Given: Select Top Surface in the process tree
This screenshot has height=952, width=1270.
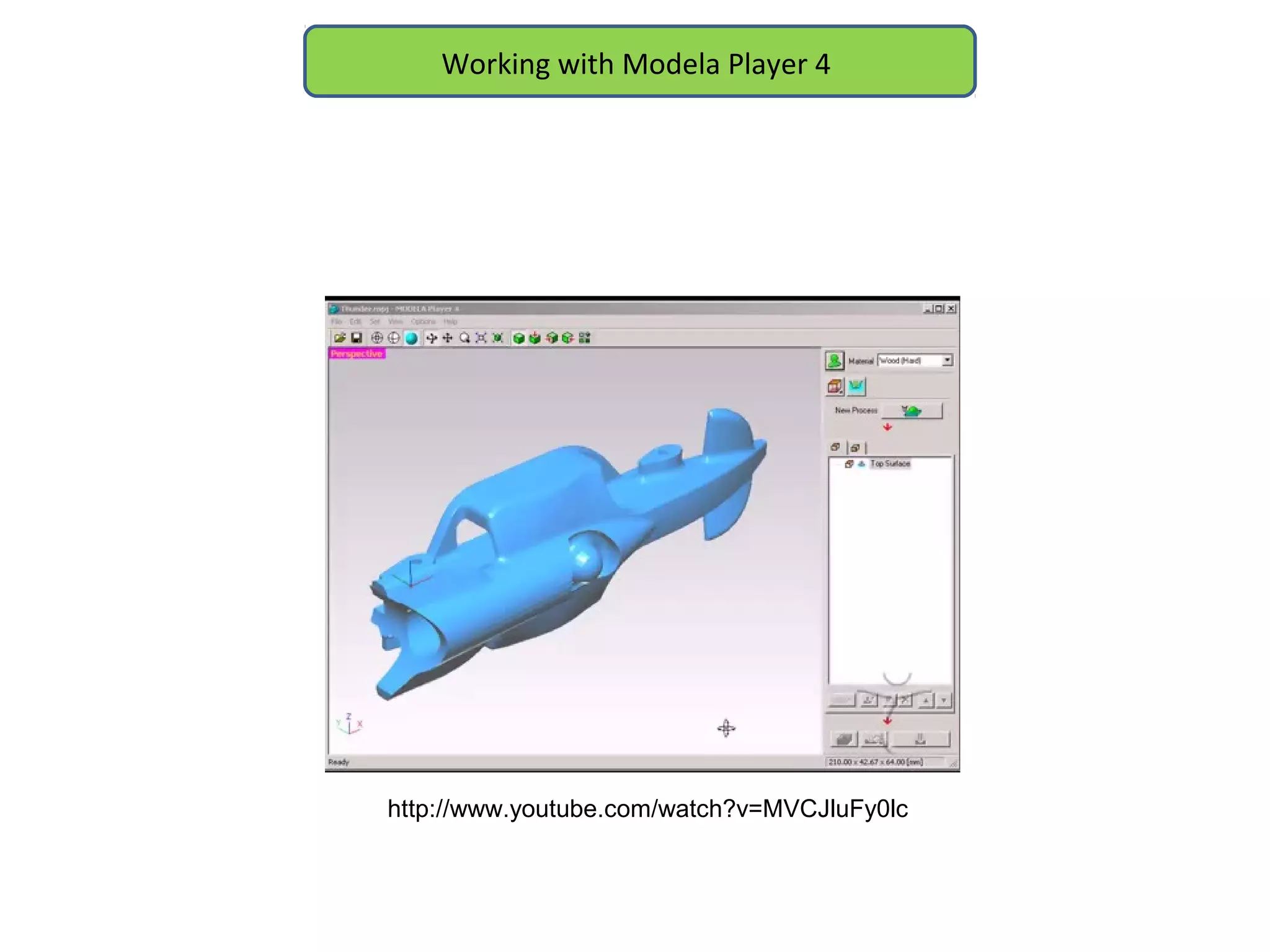Looking at the screenshot, I should coord(890,464).
